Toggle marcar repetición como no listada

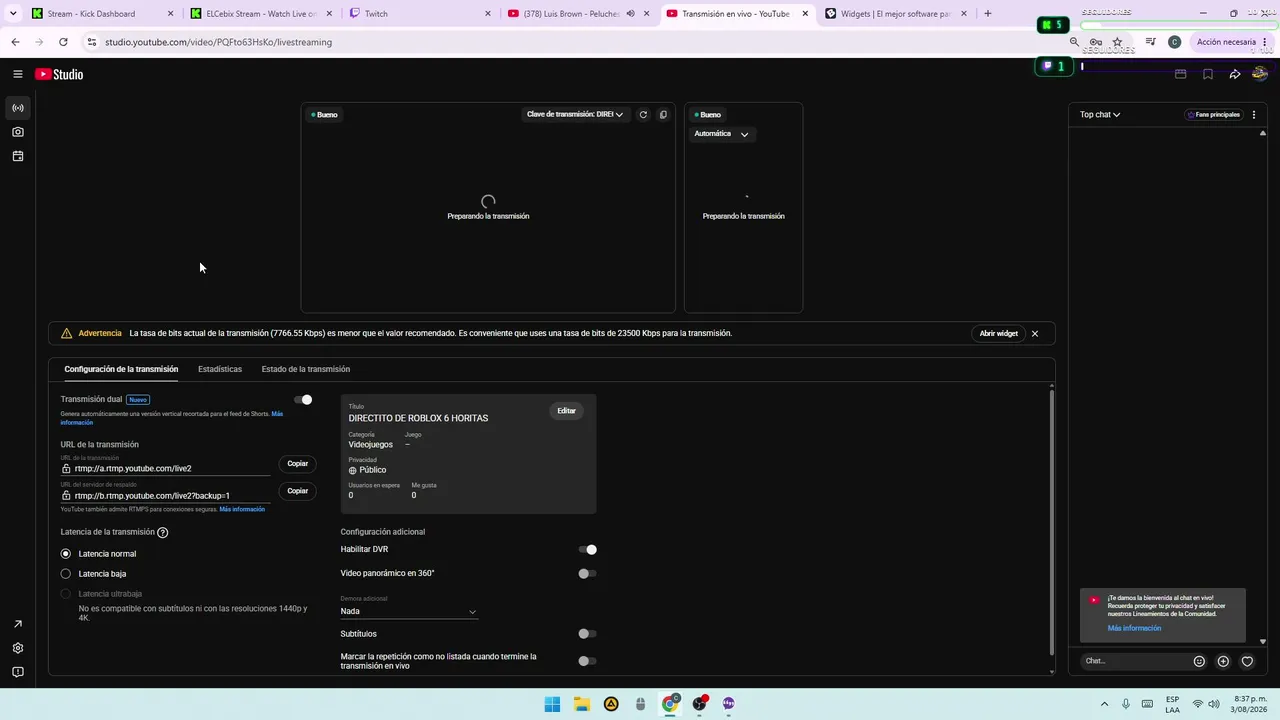pos(587,661)
